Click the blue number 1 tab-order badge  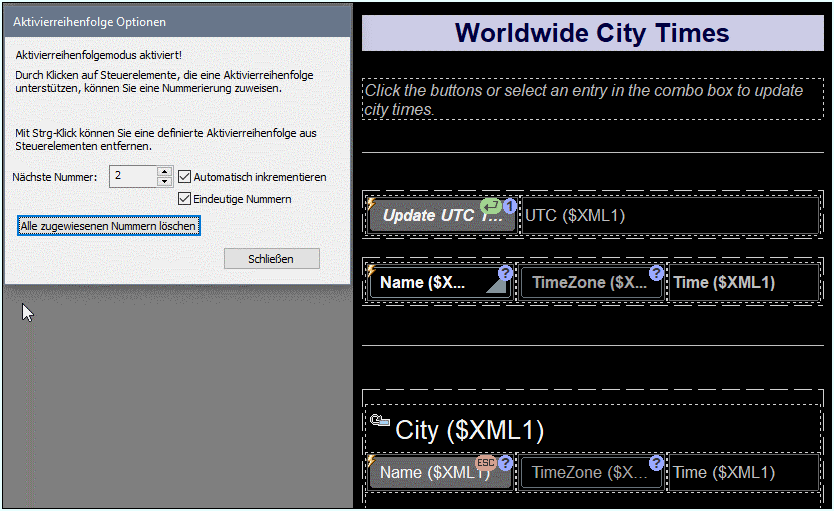click(509, 206)
